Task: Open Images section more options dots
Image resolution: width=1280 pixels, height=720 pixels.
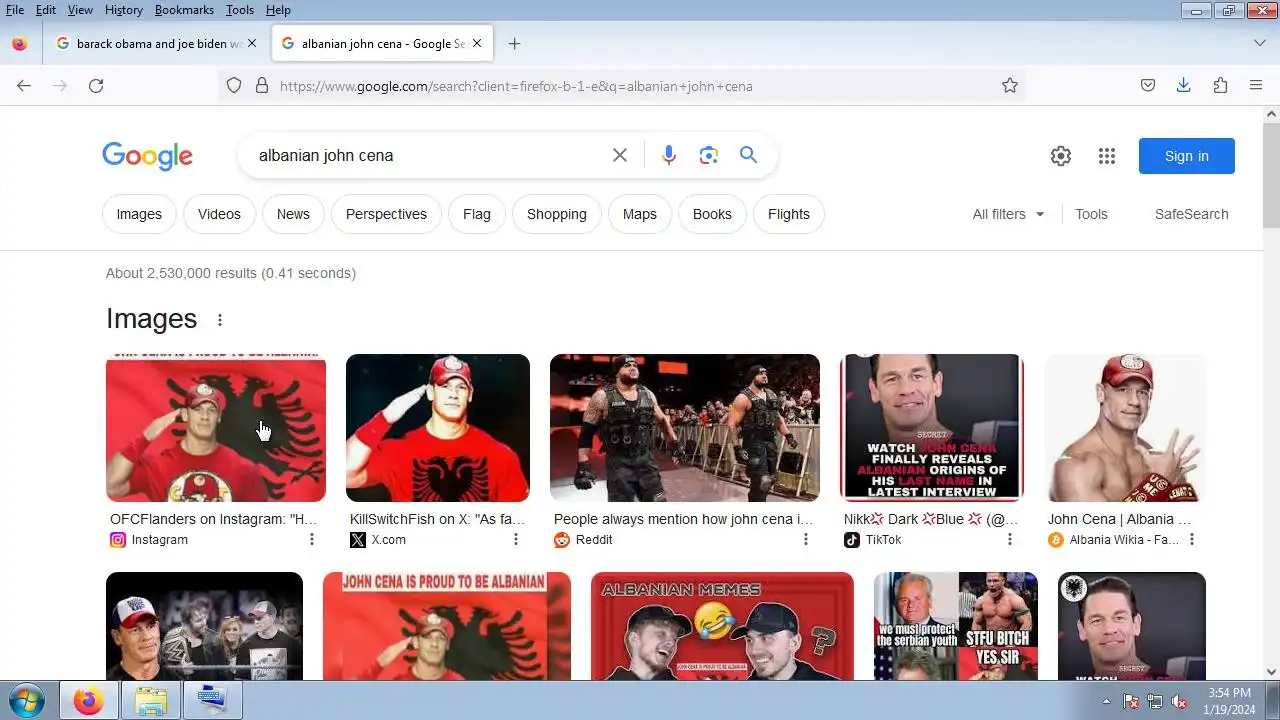Action: click(x=220, y=320)
